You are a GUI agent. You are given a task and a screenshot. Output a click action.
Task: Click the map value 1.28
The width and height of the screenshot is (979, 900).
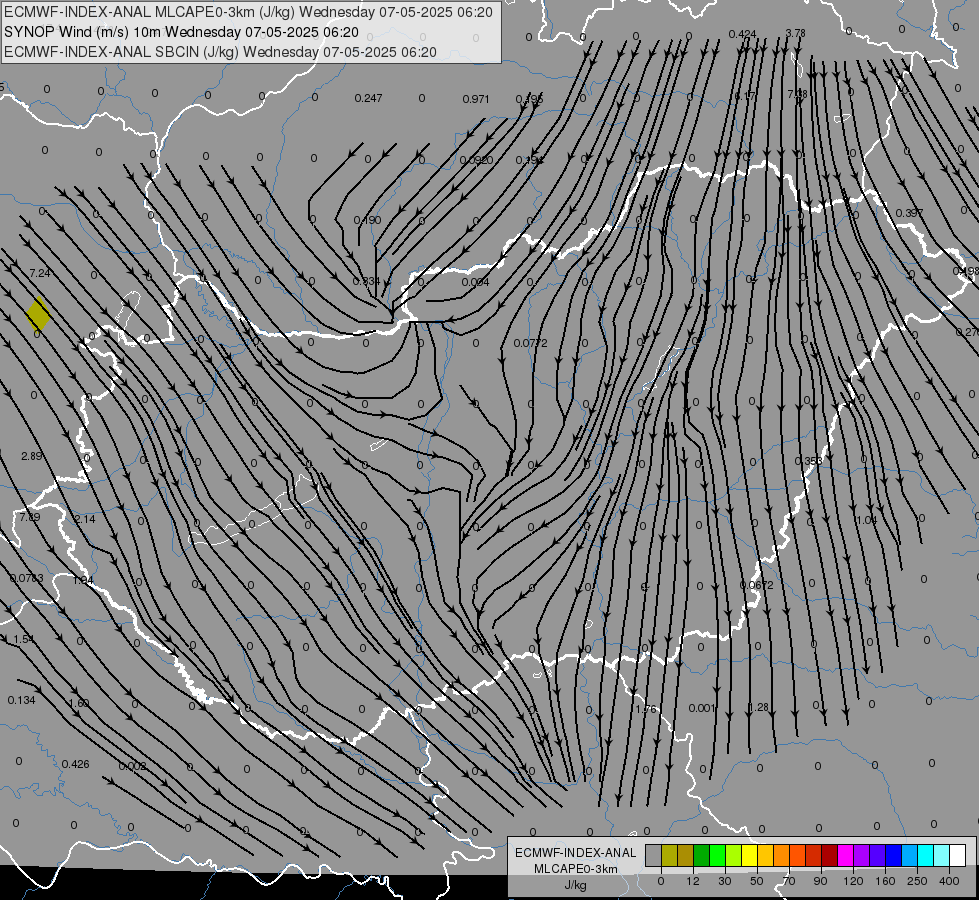click(759, 707)
